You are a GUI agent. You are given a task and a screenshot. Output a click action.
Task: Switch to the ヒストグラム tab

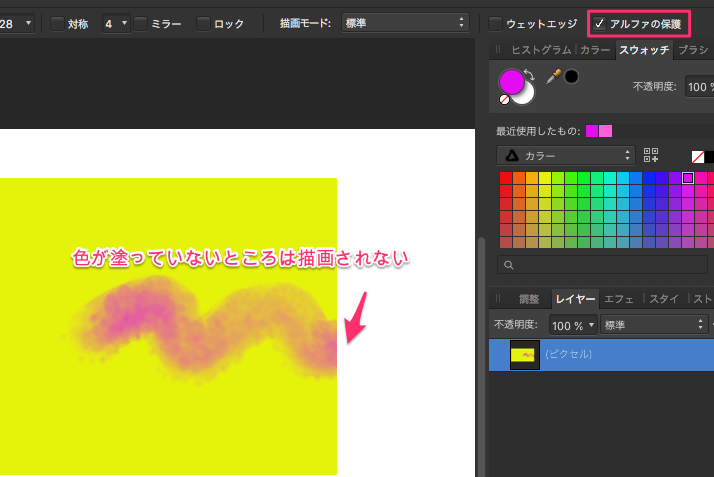(x=540, y=49)
